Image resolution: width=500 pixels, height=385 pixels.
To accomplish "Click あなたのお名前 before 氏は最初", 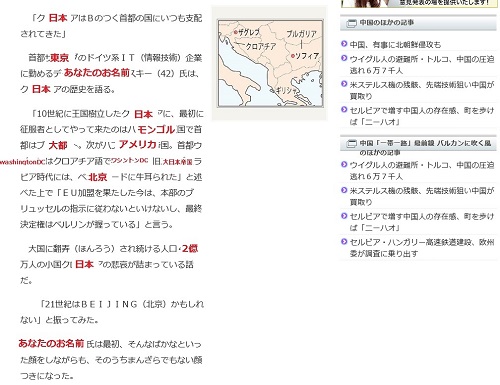I will pyautogui.click(x=51, y=343).
